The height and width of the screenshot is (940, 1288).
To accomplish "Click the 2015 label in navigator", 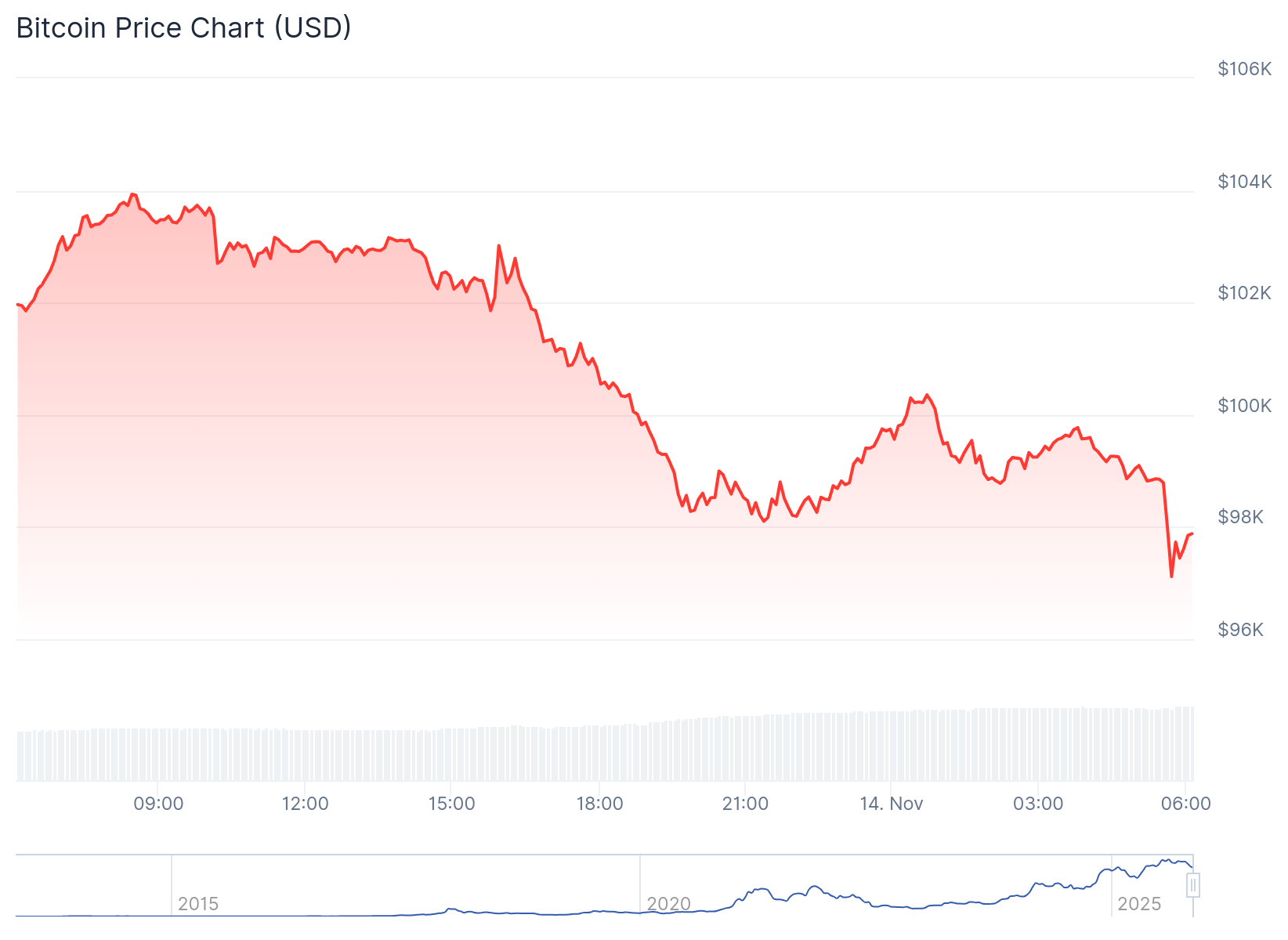I will click(198, 904).
